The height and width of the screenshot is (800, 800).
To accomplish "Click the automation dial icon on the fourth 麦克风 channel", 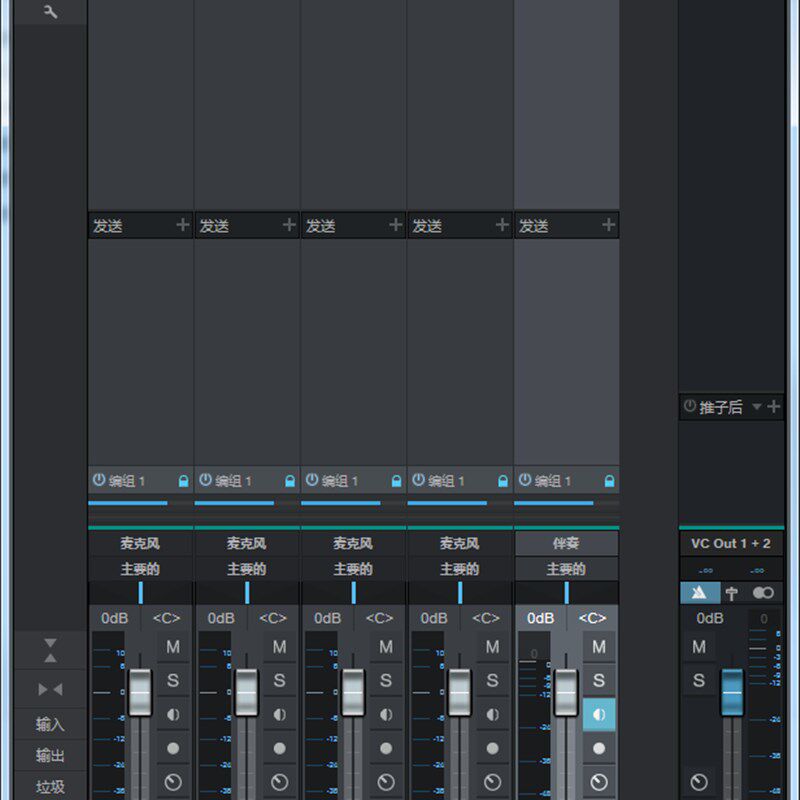I will [492, 782].
